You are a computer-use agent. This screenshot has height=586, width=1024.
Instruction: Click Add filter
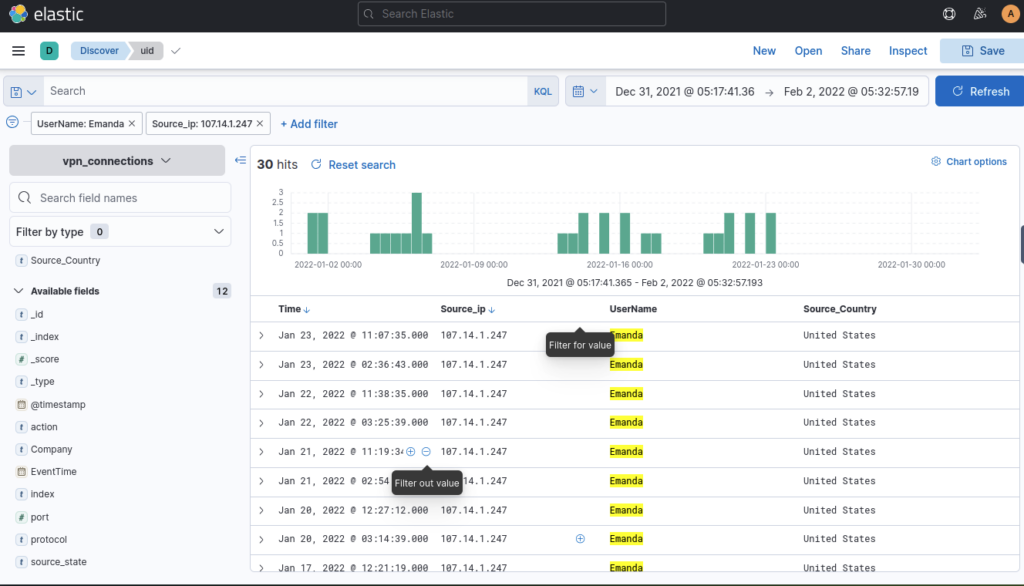point(309,123)
